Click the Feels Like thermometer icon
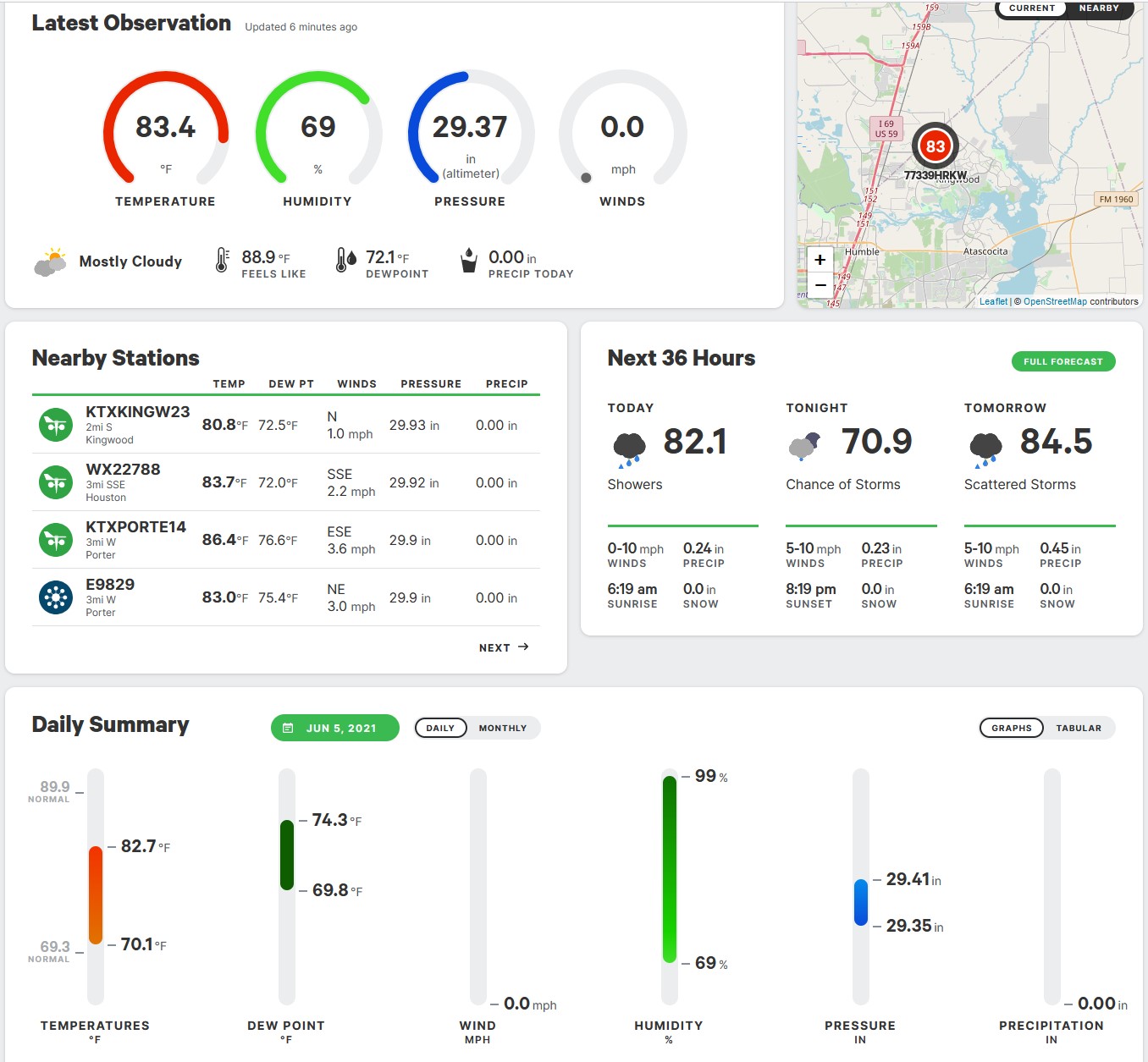Screen dimensions: 1148x1062 [x=222, y=260]
